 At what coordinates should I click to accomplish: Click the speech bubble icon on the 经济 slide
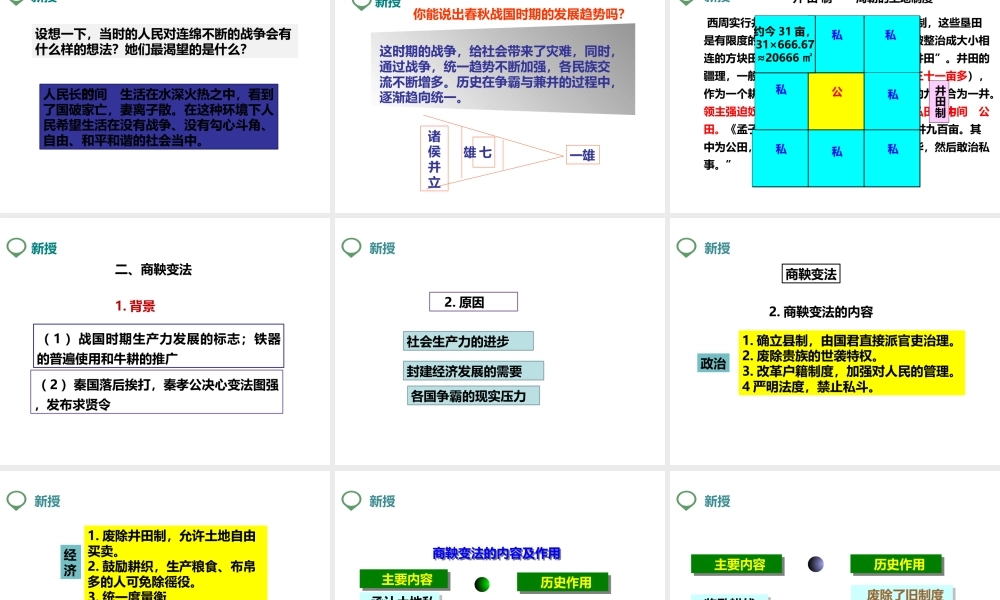16,501
